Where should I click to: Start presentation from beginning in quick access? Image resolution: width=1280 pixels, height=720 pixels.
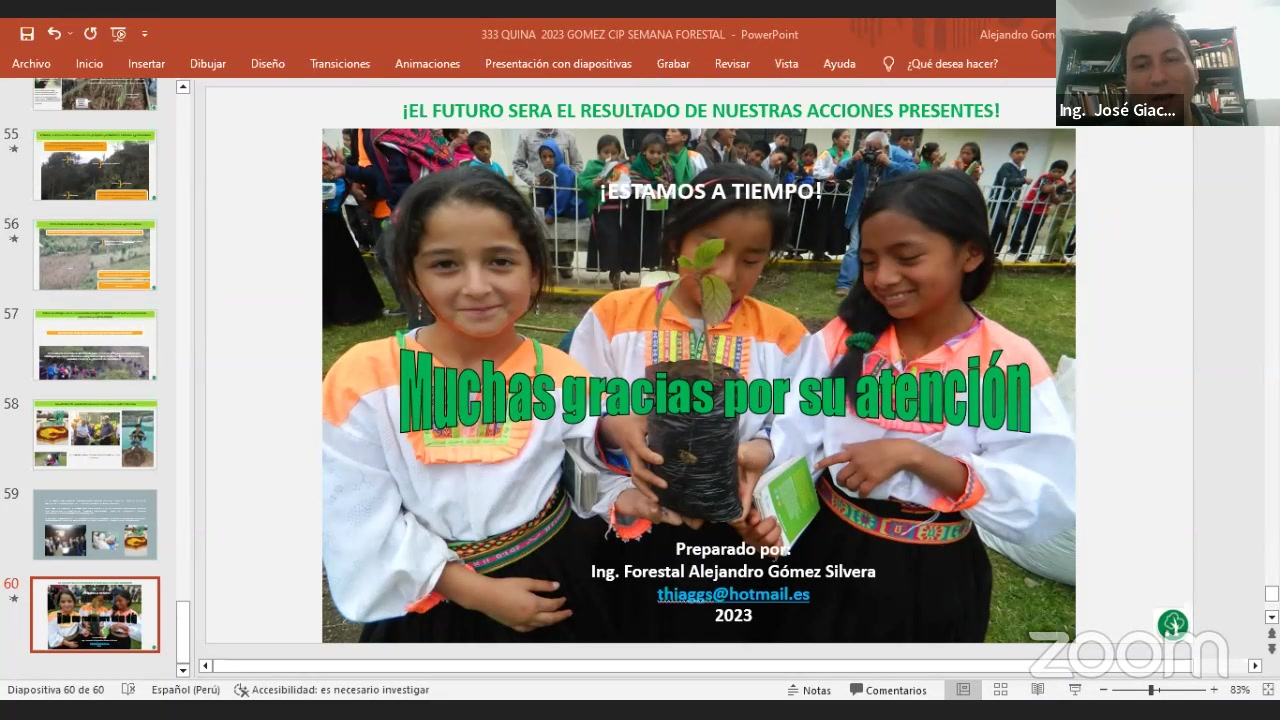118,34
